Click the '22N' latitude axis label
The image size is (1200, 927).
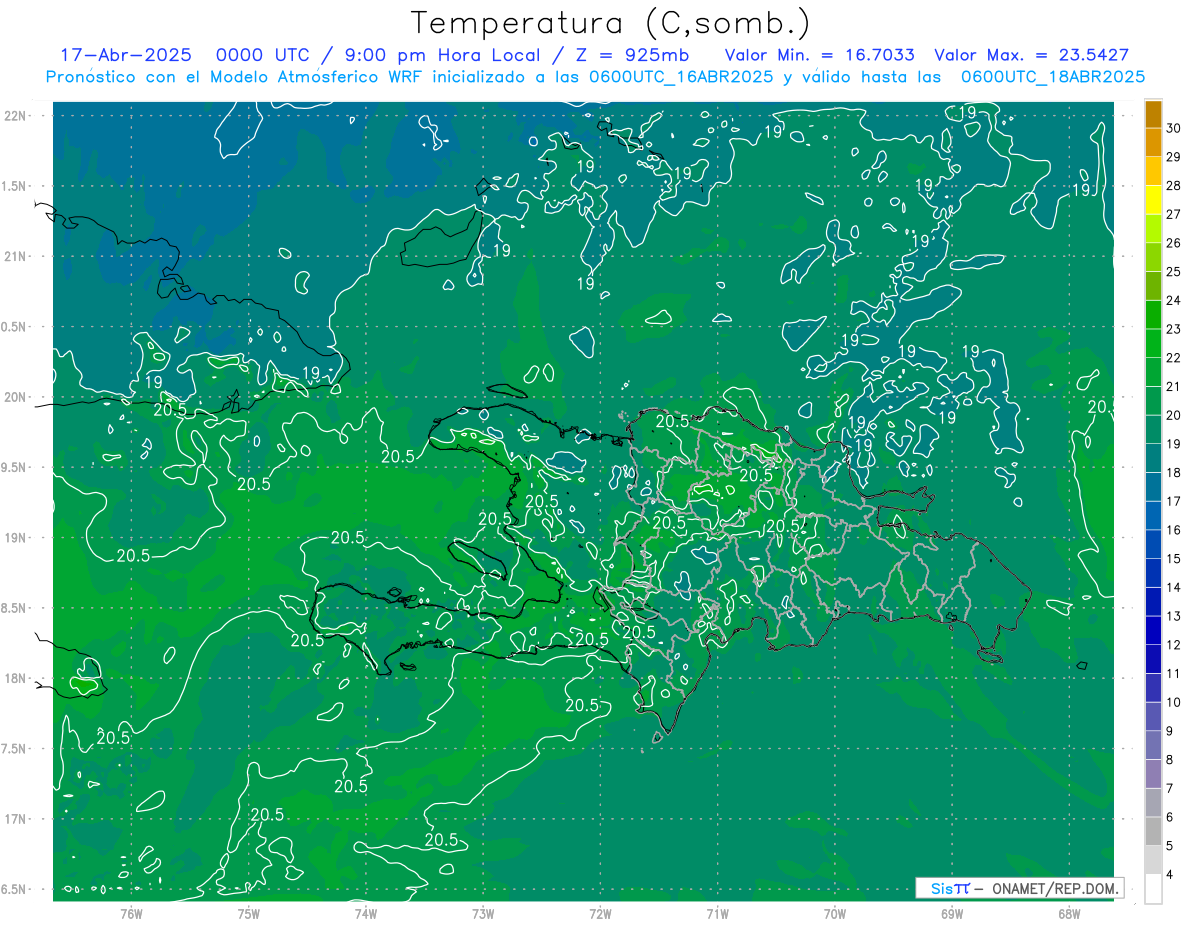click(x=15, y=116)
